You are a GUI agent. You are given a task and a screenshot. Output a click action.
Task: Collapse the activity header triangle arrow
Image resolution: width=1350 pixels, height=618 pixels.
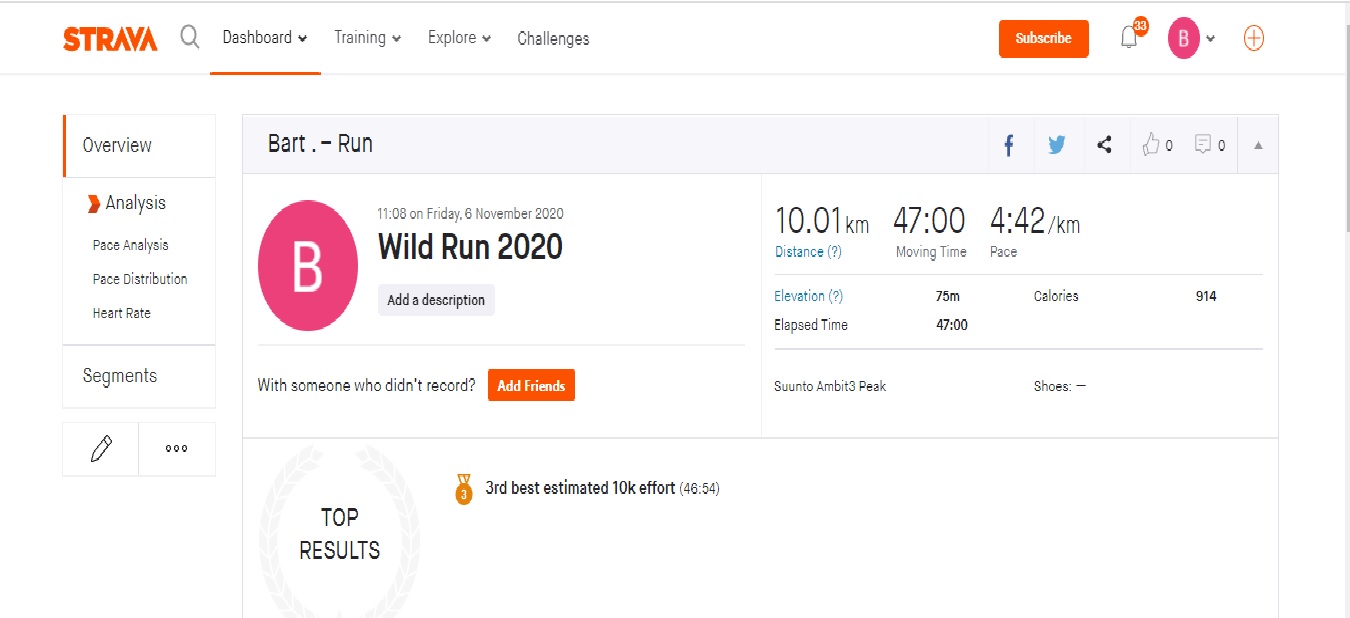click(1258, 145)
